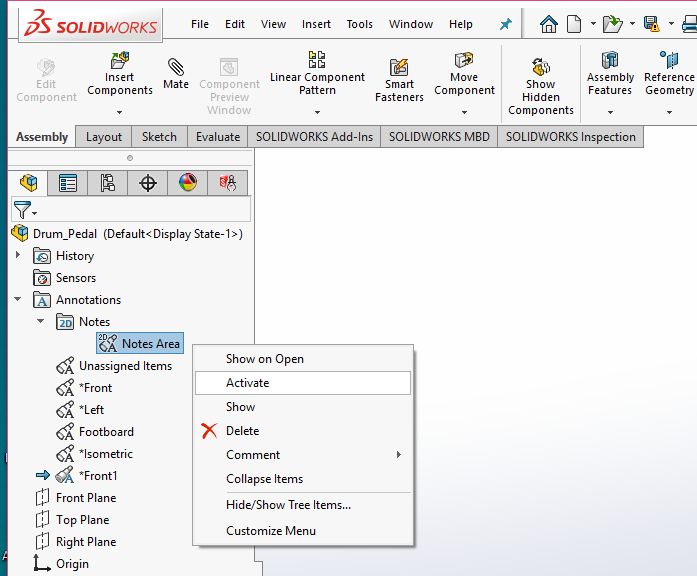Switch to SOLIDWORKS Add-Ins tab
697x576 pixels.
[314, 137]
